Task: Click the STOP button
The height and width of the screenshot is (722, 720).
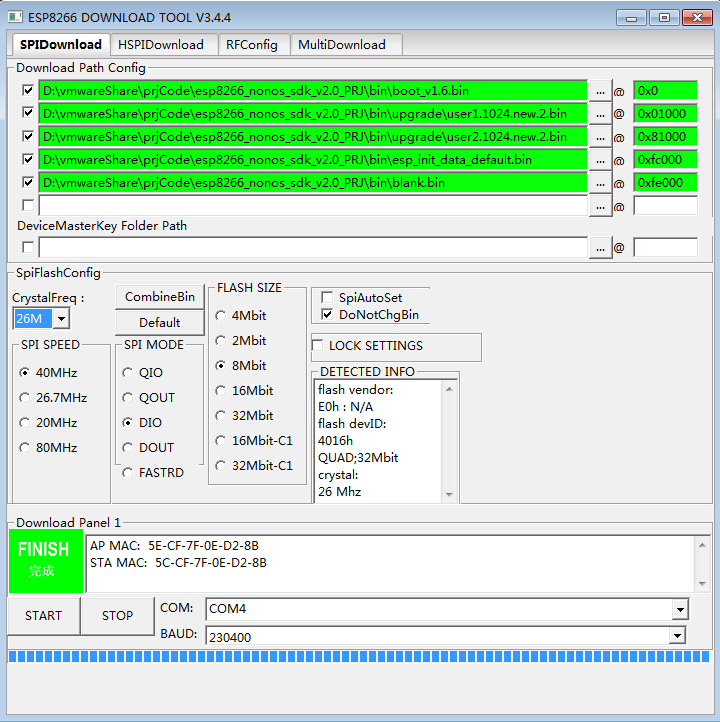Action: click(x=117, y=616)
